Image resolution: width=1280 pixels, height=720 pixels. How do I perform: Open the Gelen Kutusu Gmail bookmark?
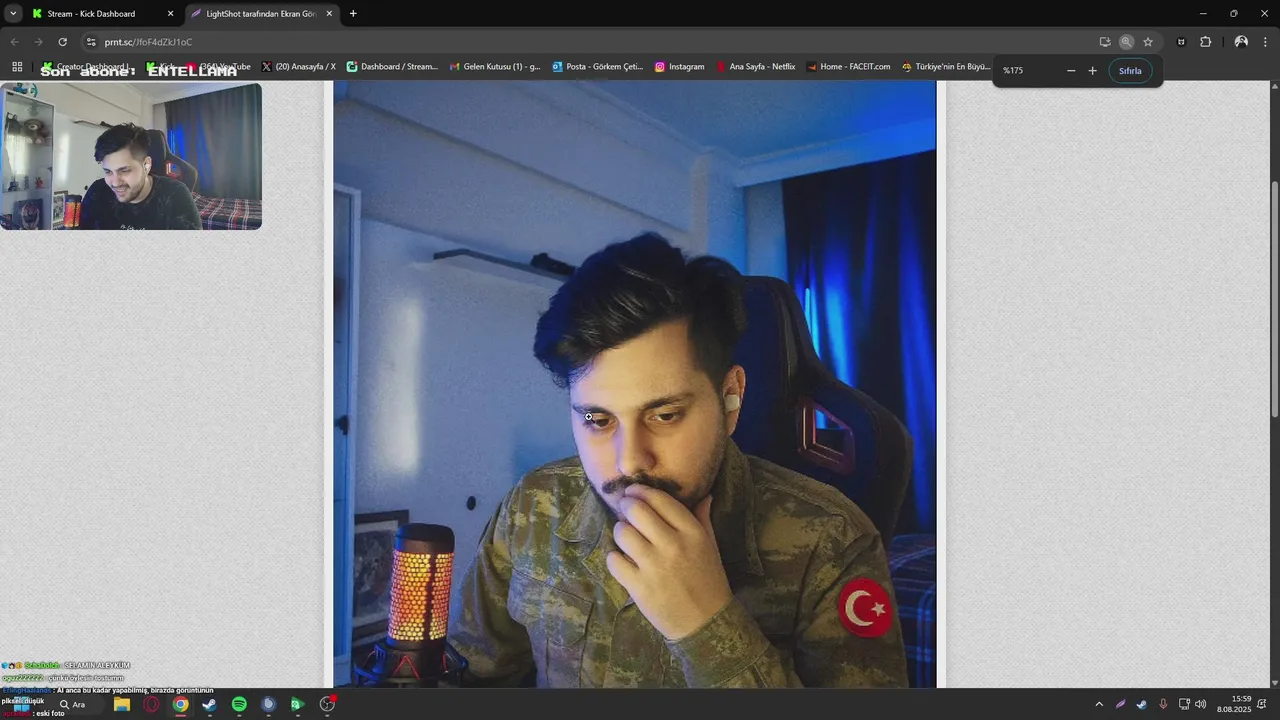click(494, 67)
